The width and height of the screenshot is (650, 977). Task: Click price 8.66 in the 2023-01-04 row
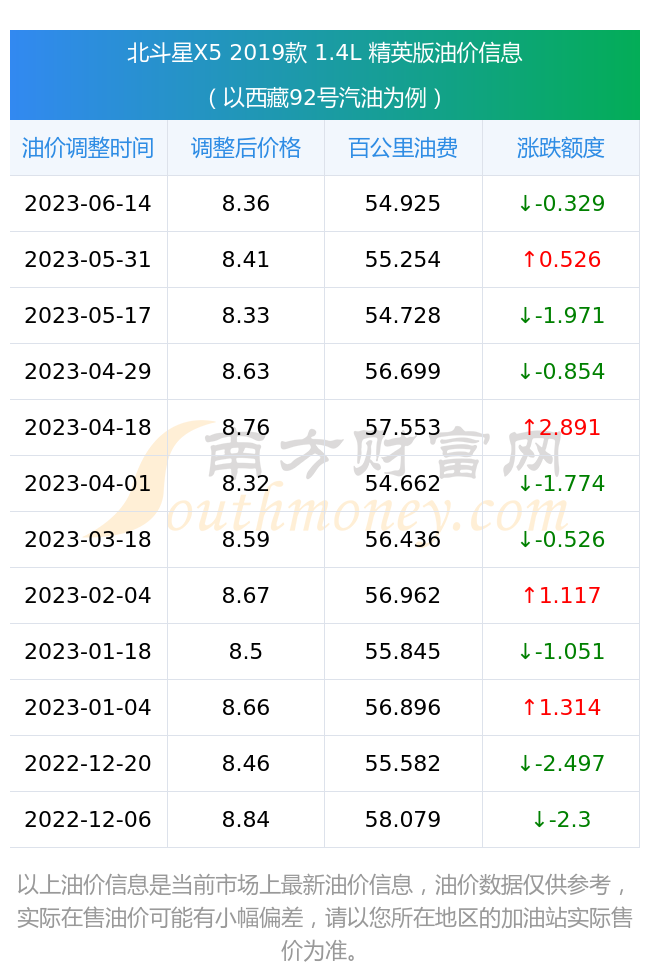point(246,708)
